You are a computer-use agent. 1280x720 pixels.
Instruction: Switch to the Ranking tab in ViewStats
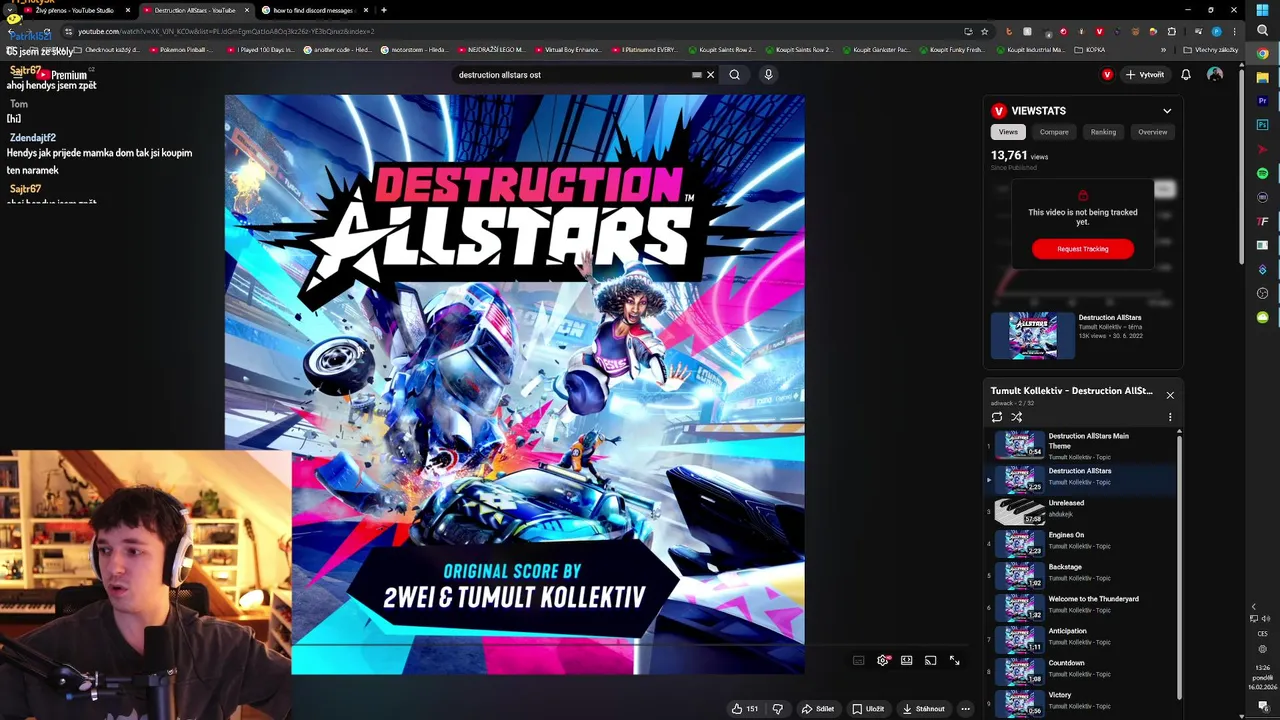(x=1103, y=132)
